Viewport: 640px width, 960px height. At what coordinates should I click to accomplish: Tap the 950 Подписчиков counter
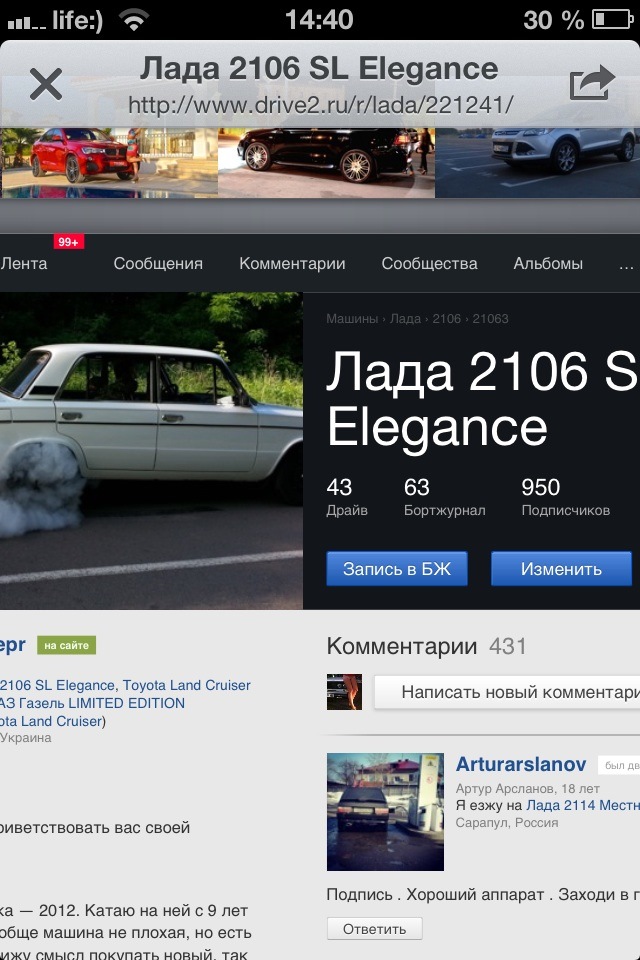[x=565, y=497]
